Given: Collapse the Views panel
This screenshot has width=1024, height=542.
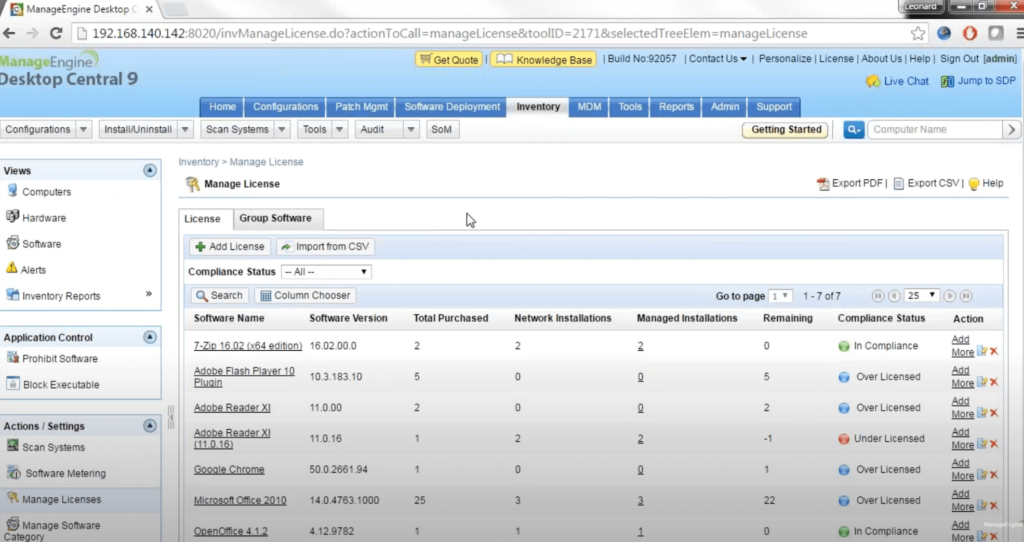Looking at the screenshot, I should 150,170.
